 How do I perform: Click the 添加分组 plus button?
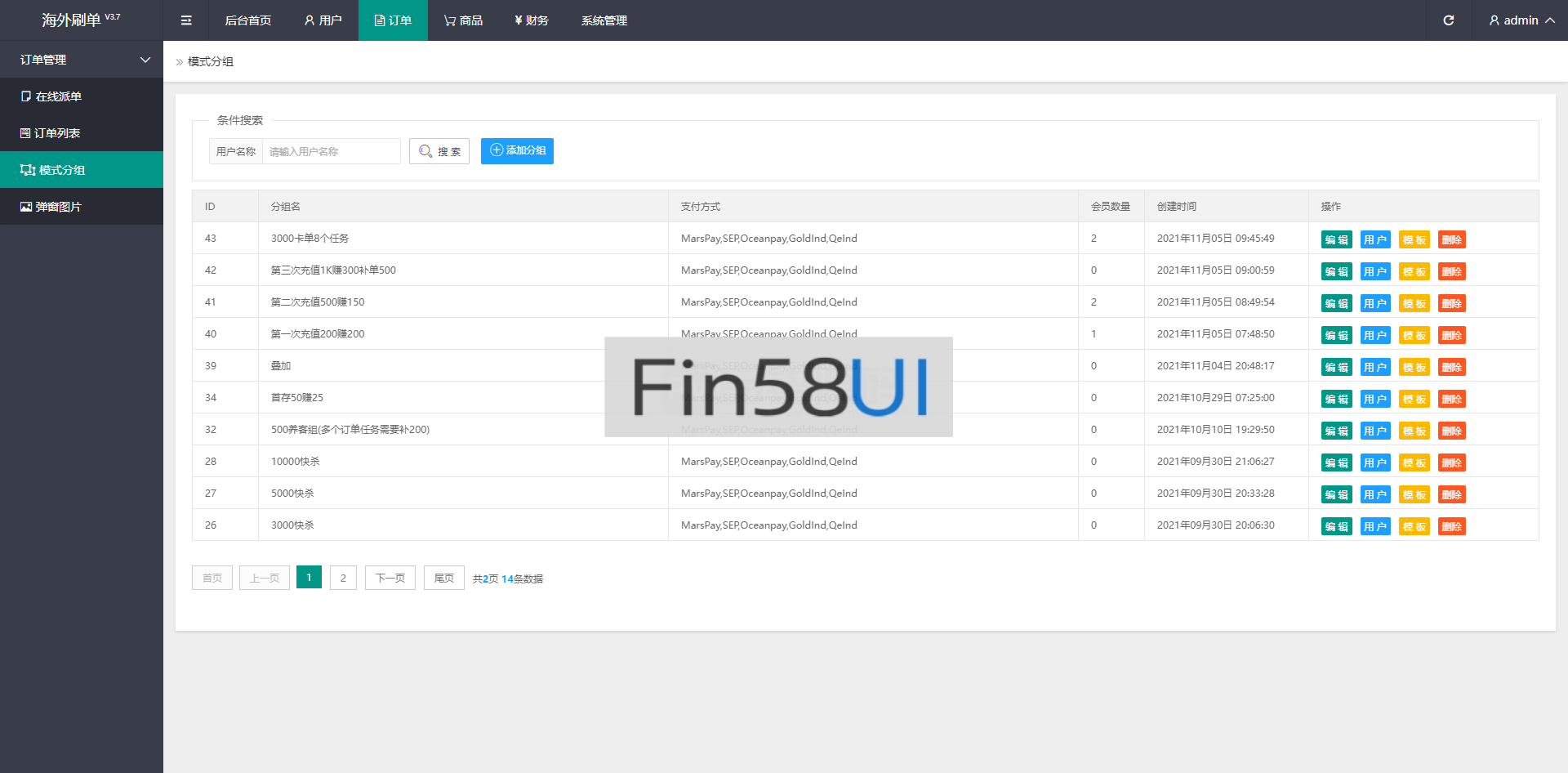coord(517,151)
